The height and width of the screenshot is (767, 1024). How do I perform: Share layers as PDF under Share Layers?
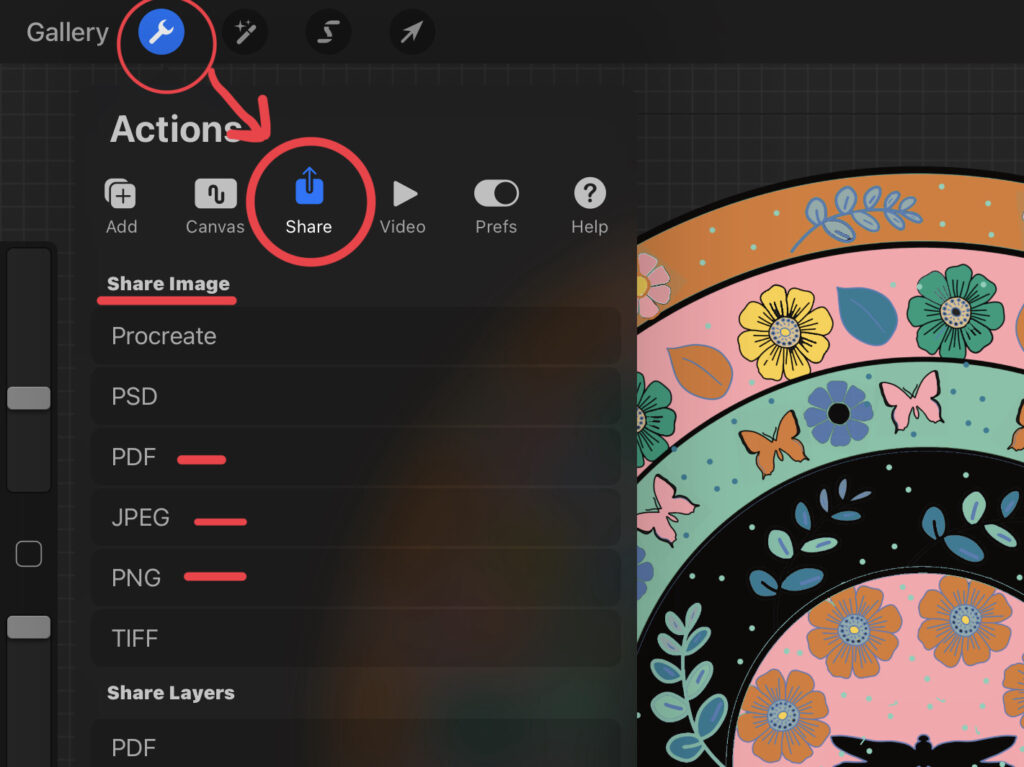pos(356,745)
